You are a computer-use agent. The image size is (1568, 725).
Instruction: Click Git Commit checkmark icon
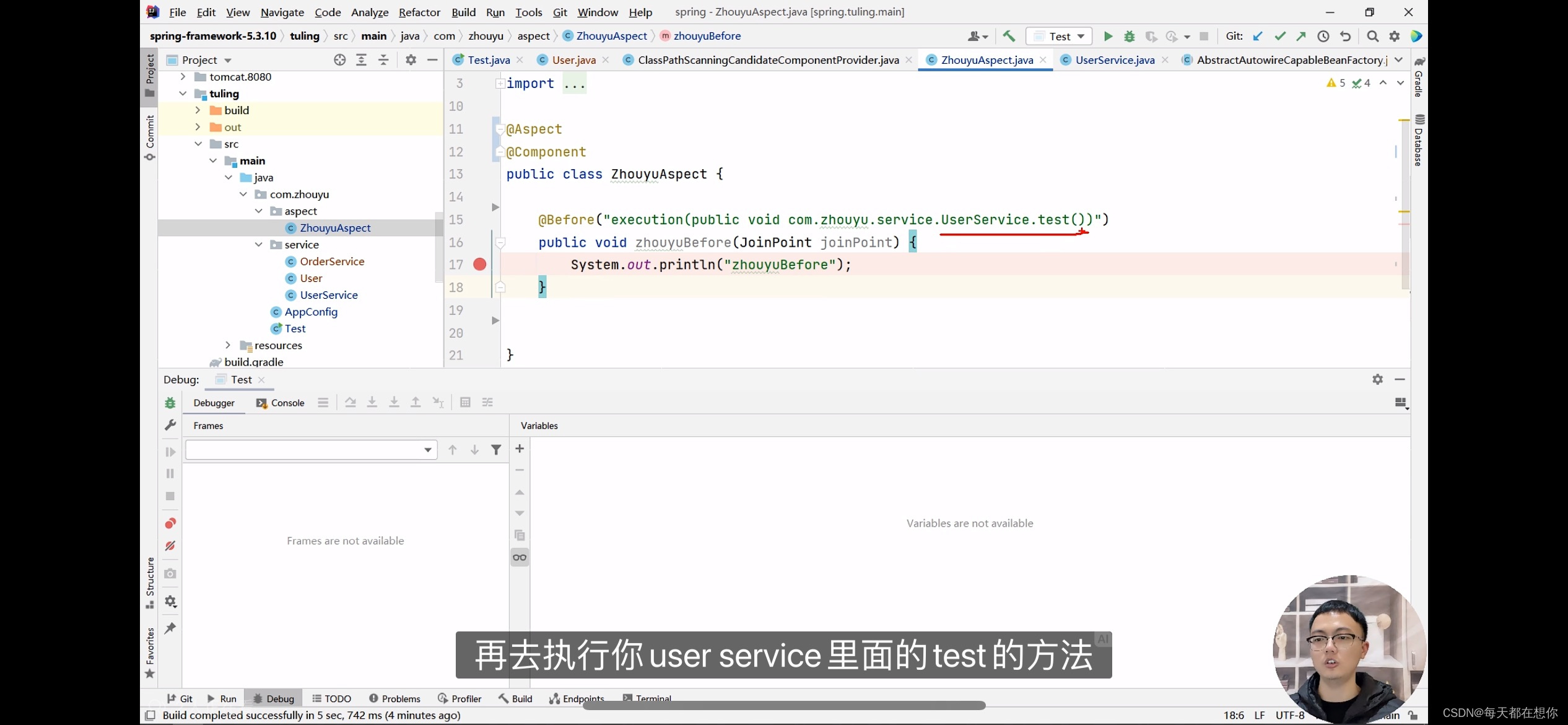1280,36
